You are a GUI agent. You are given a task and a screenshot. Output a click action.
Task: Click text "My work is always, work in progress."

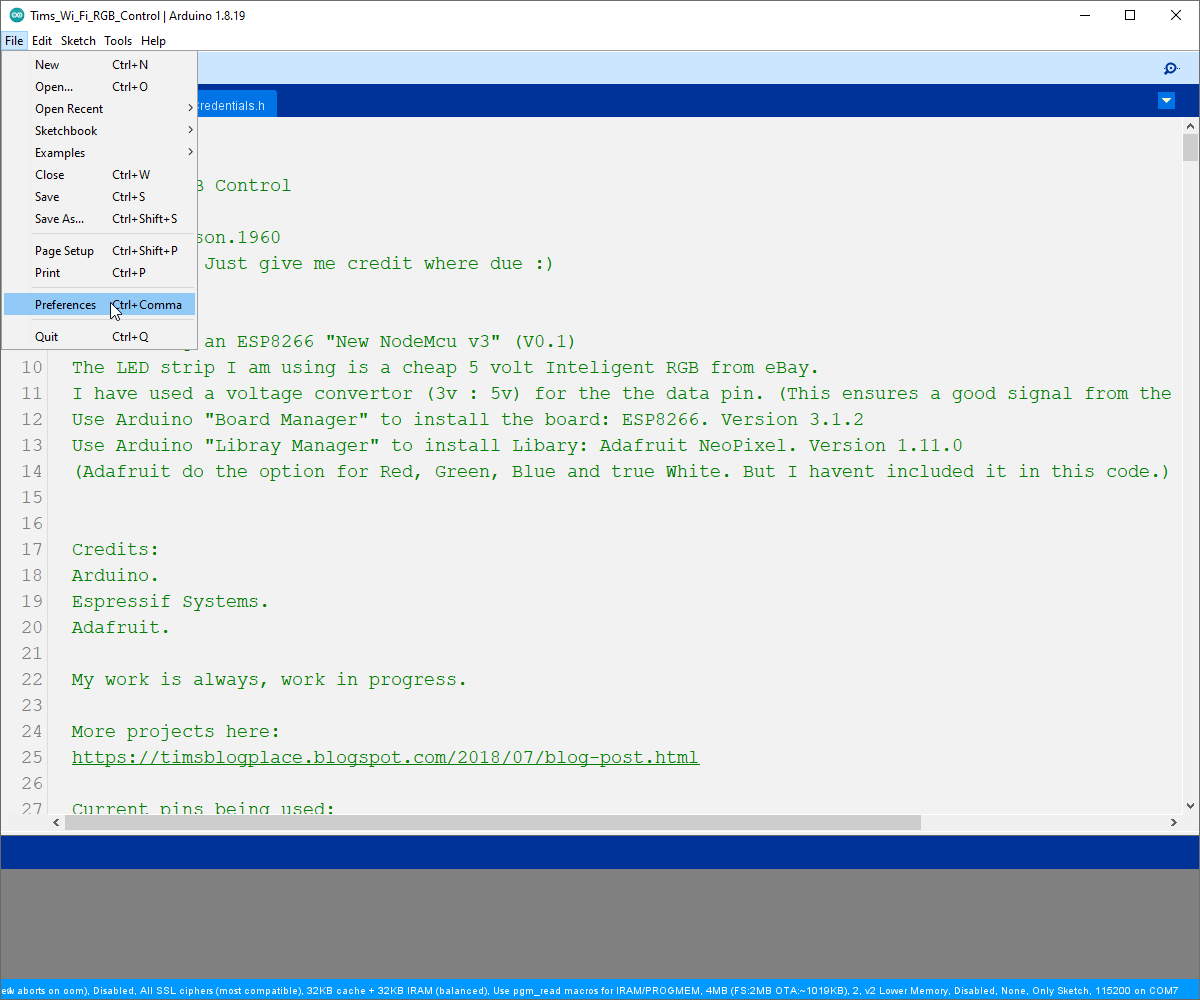(269, 679)
